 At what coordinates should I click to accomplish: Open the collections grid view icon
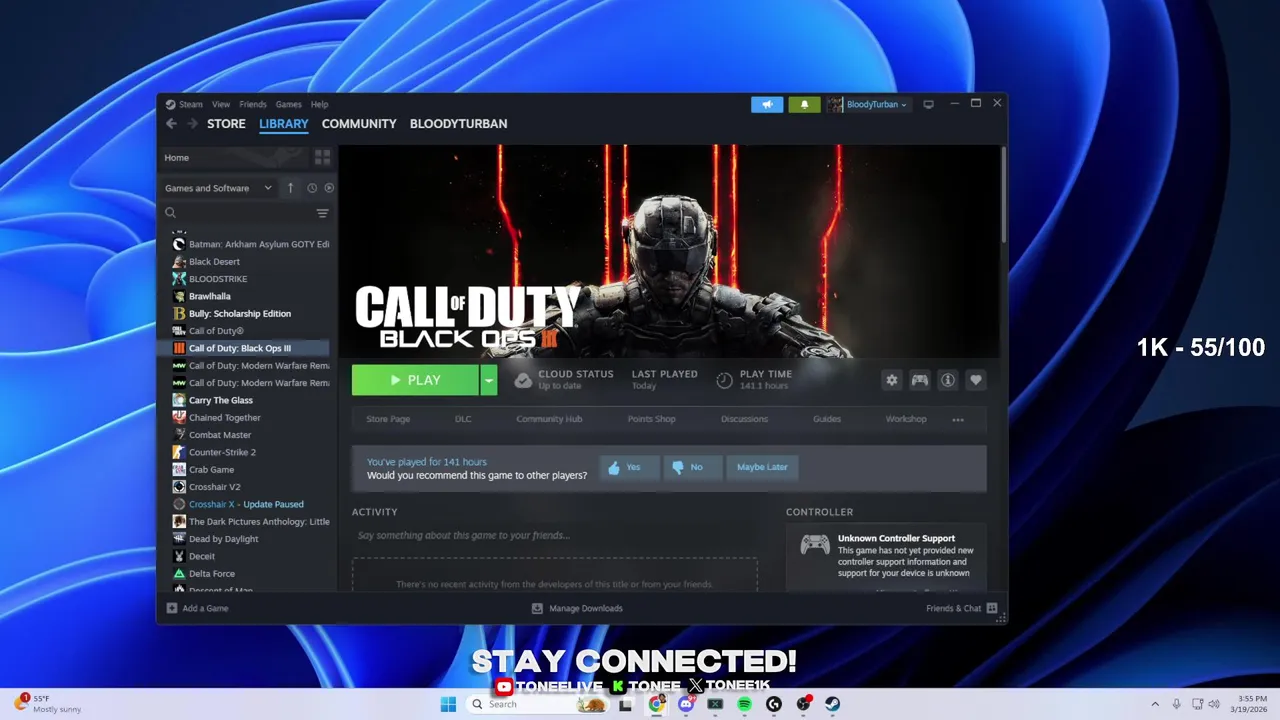[x=322, y=157]
